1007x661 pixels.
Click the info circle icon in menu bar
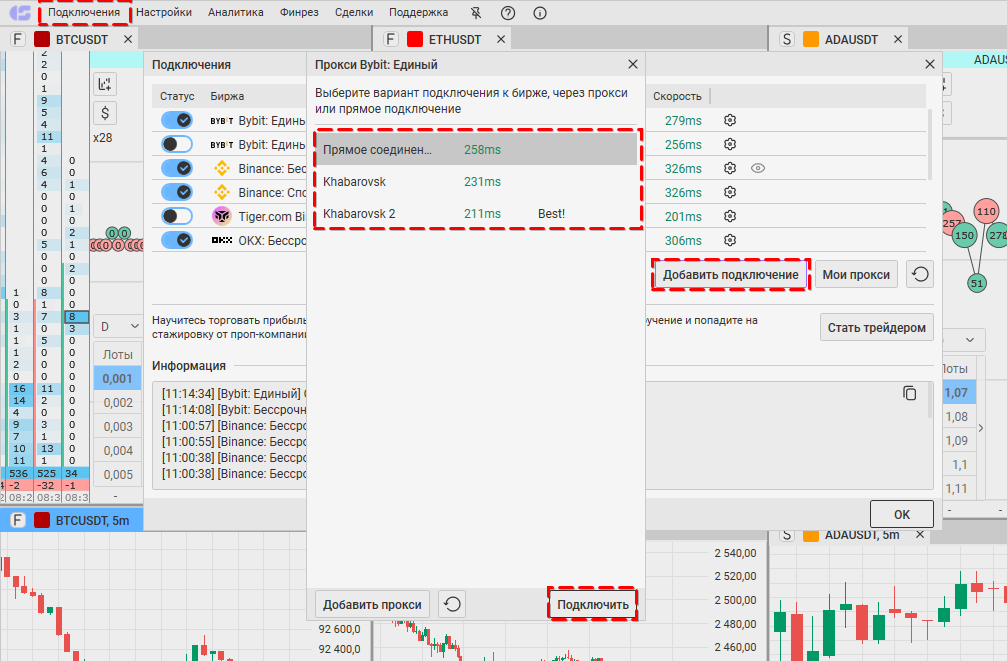(540, 13)
